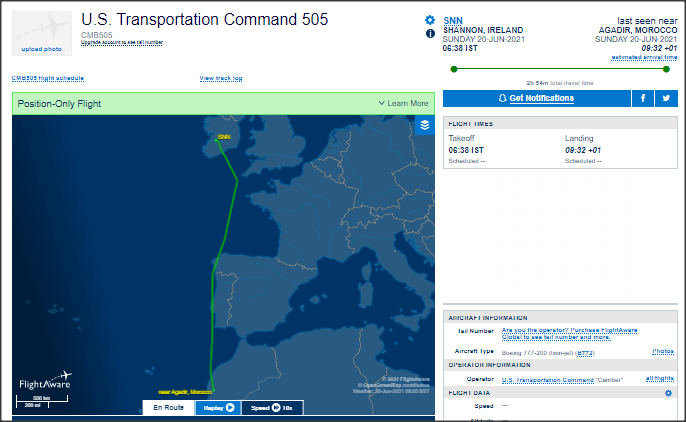Screen dimensions: 686x422
Task: Click the SNN airport code link
Action: click(x=453, y=20)
